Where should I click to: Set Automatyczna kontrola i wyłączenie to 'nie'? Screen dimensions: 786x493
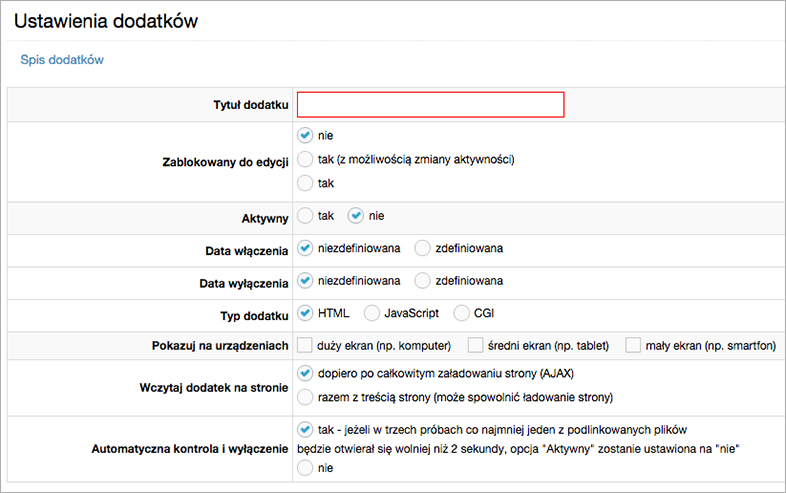[306, 467]
